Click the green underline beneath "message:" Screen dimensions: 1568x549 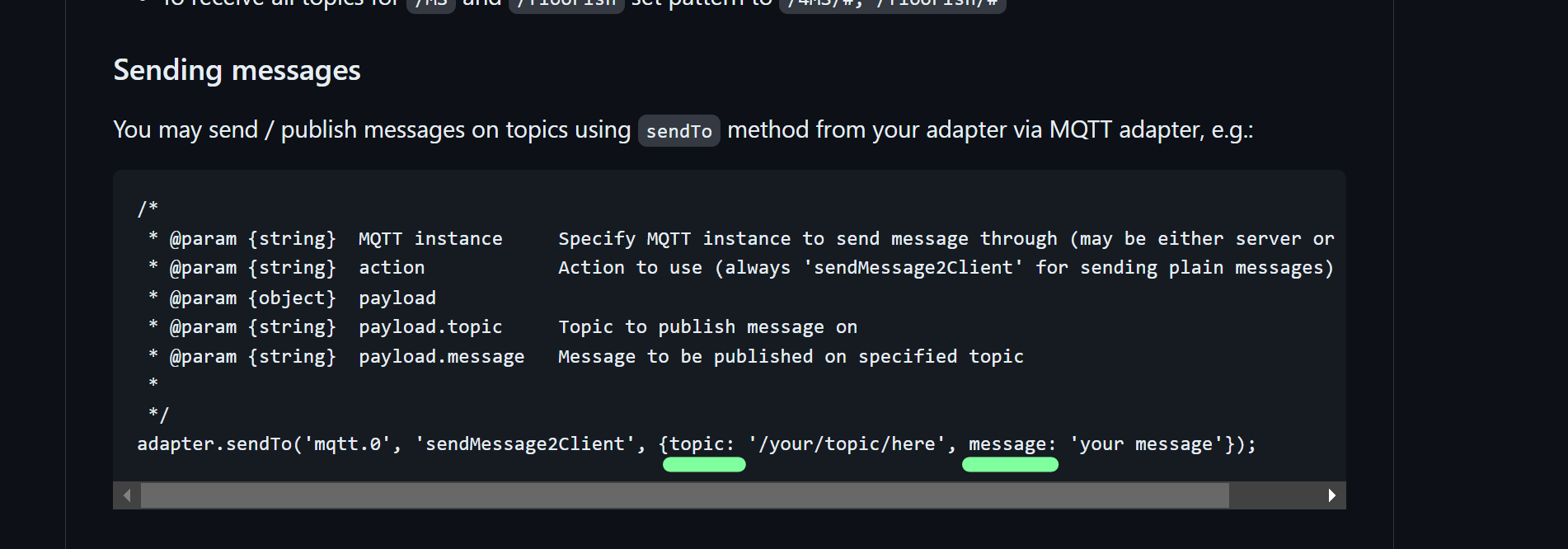coord(1010,465)
